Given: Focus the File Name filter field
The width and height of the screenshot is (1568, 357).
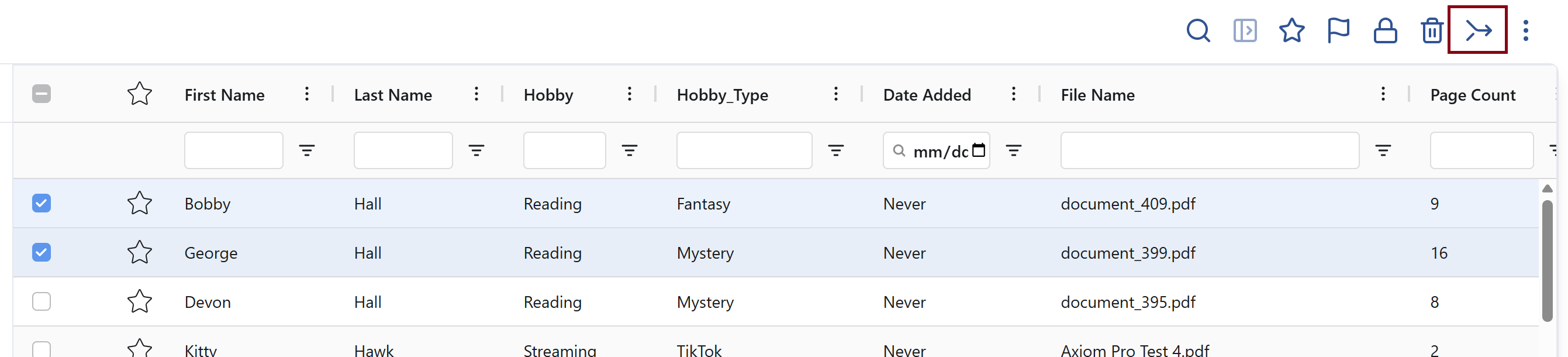Looking at the screenshot, I should coord(1210,150).
